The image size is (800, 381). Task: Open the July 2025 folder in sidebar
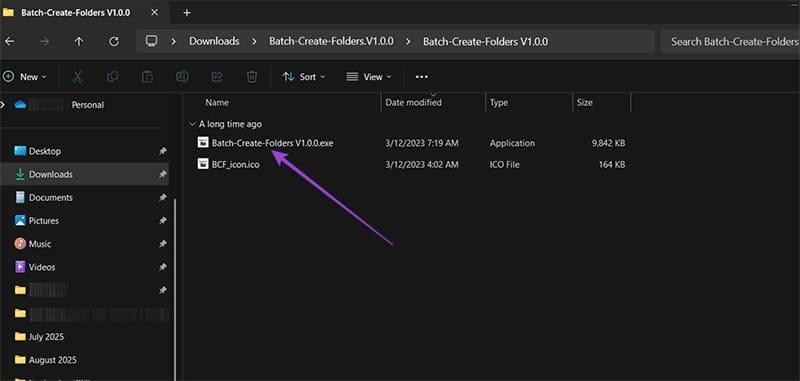click(x=46, y=337)
